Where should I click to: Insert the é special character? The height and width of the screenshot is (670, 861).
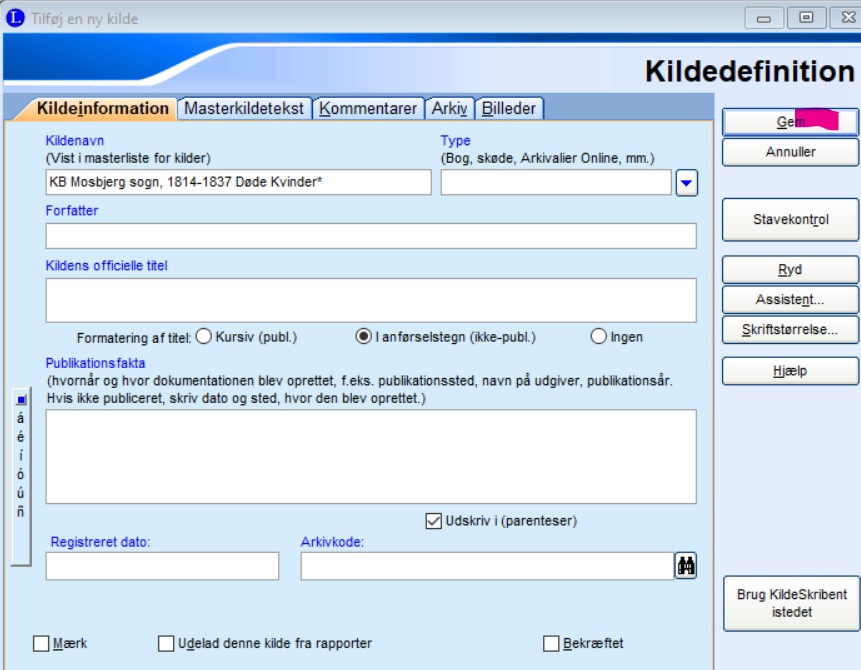pos(21,437)
